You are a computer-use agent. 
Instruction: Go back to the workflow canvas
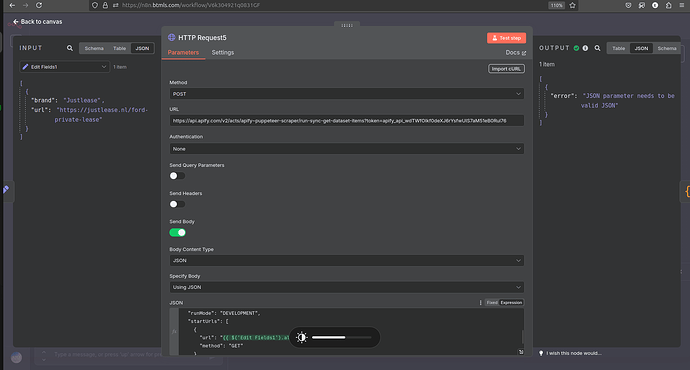[37, 22]
